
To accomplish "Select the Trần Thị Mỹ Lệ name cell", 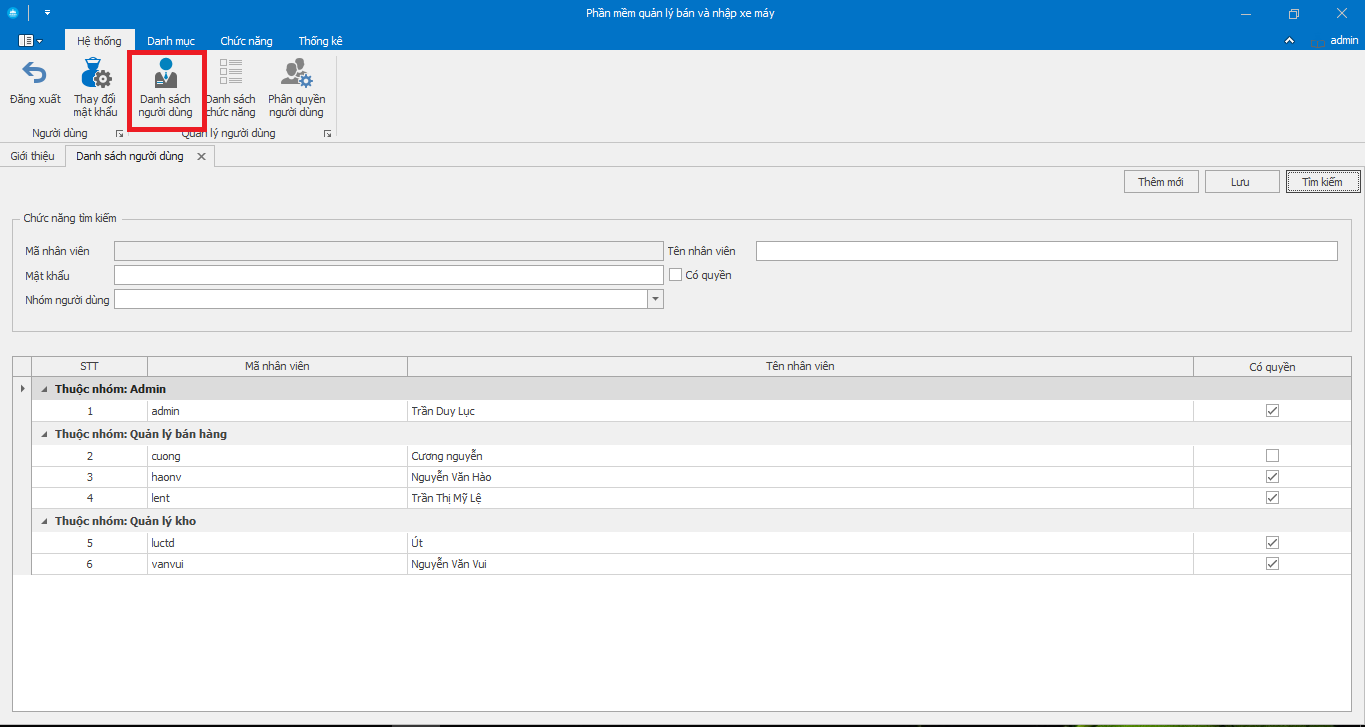I will click(x=800, y=498).
